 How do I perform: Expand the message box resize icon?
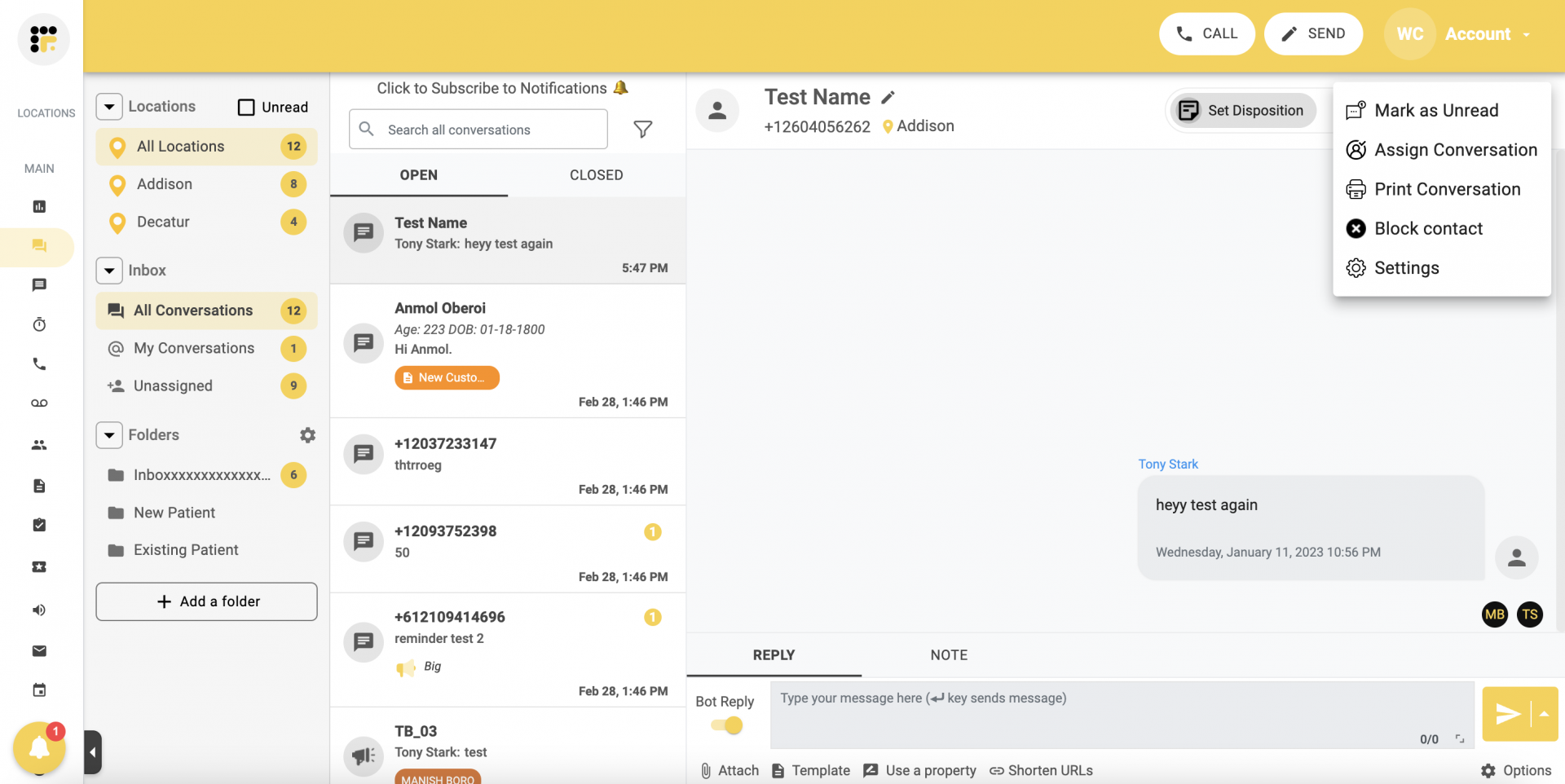[1460, 739]
